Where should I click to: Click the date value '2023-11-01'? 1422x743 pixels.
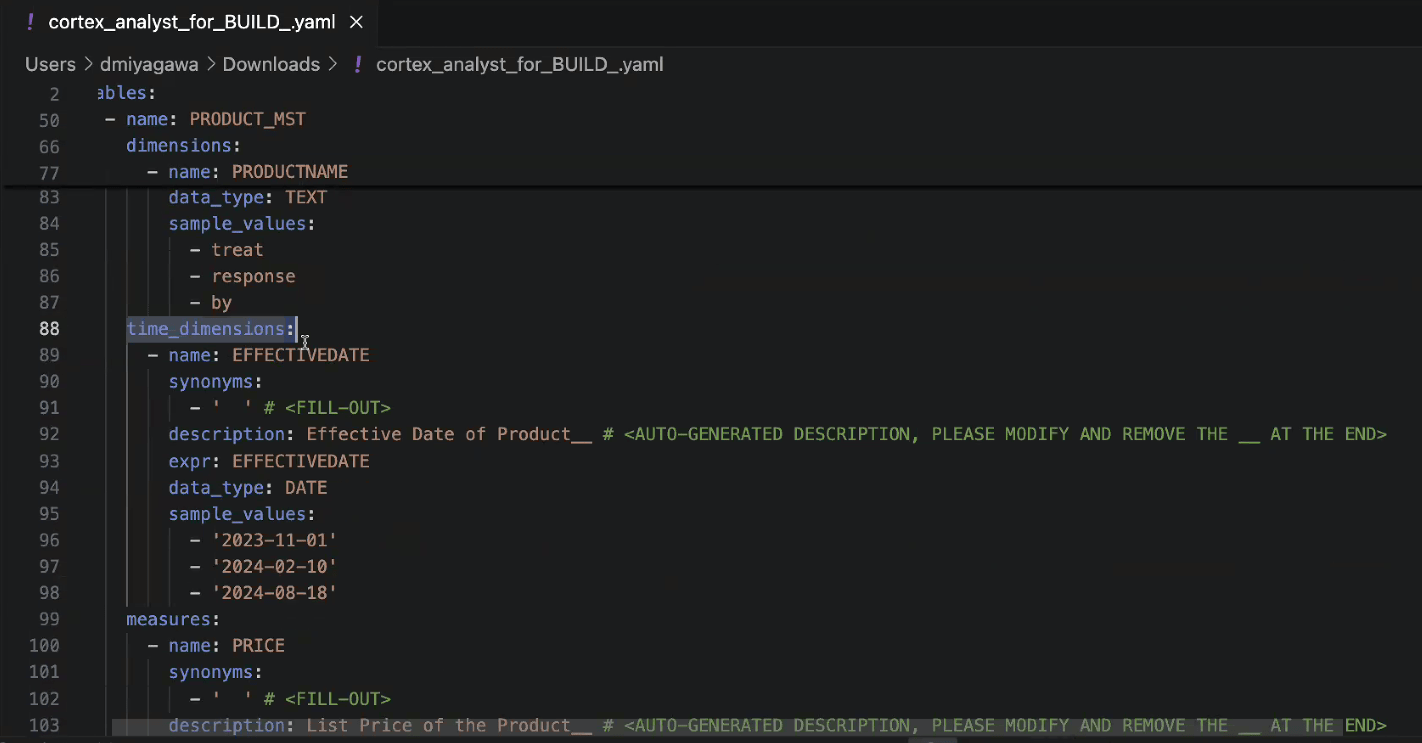[274, 540]
